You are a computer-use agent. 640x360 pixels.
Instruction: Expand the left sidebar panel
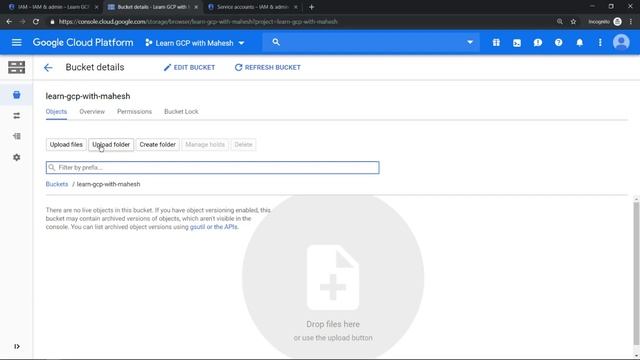pos(16,346)
